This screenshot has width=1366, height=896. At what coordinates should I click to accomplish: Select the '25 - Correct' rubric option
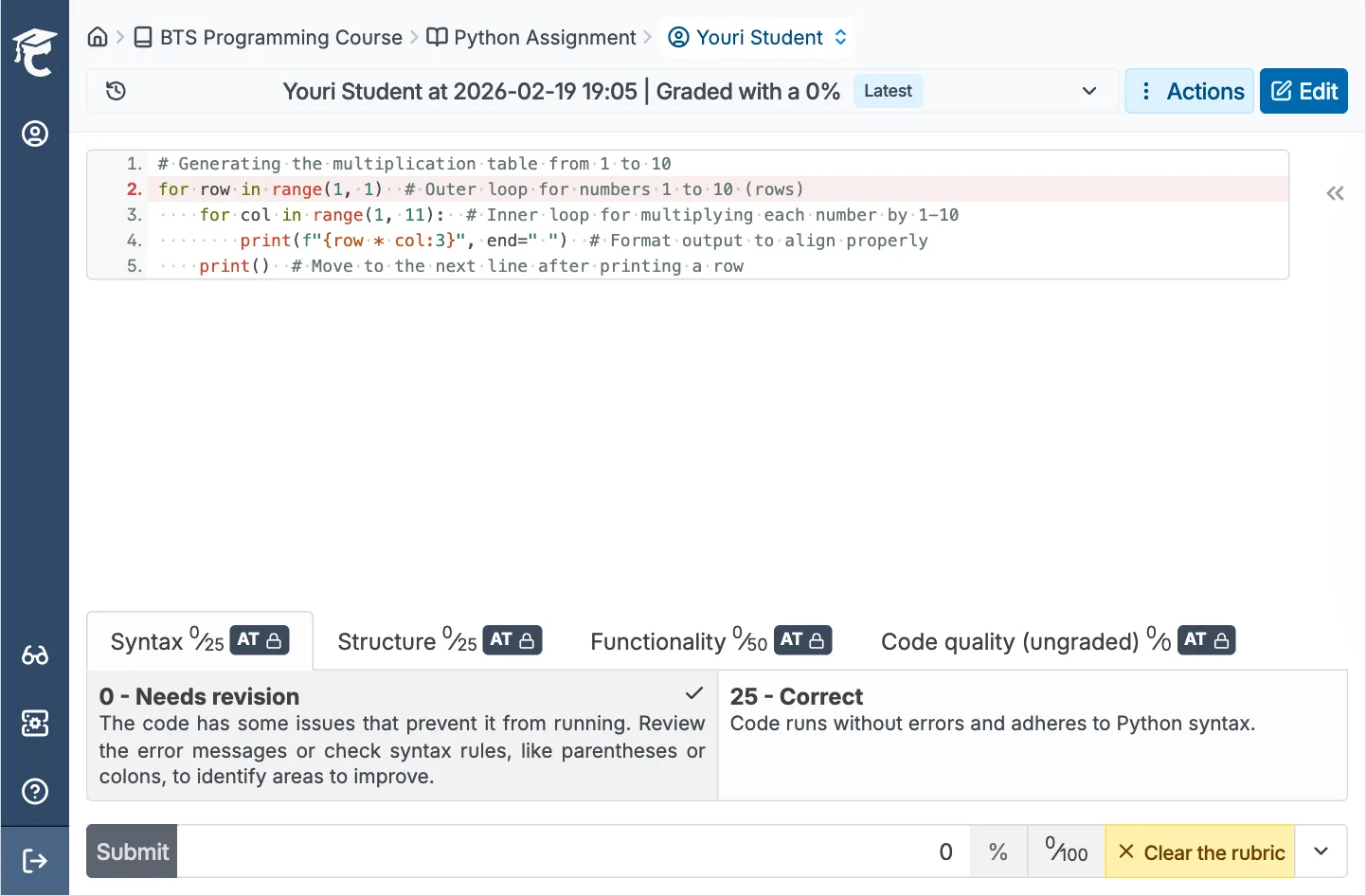coord(1033,734)
